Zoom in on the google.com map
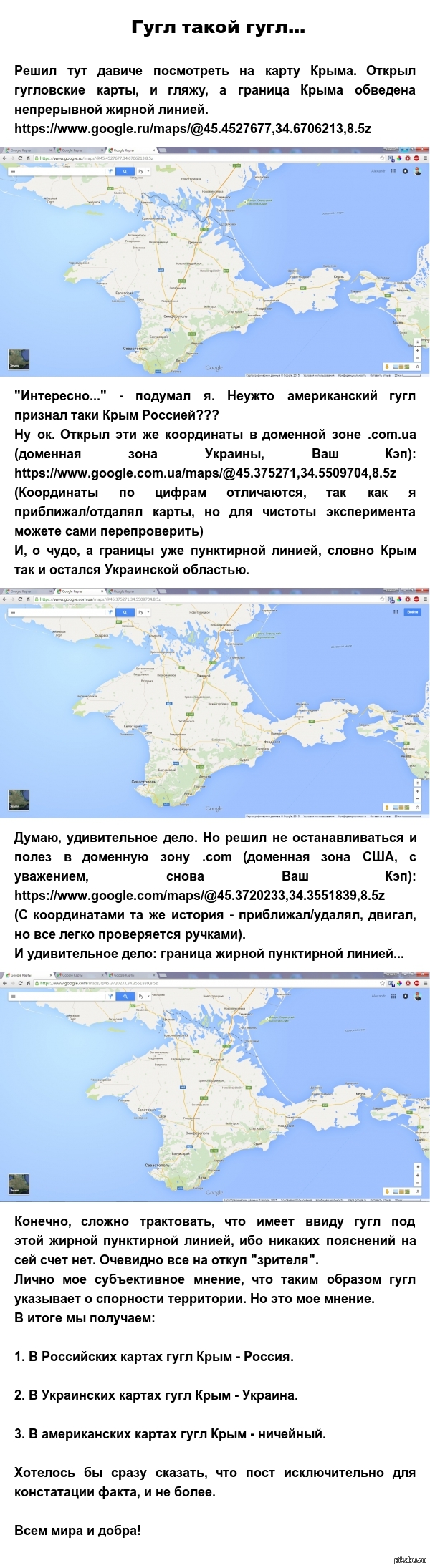 [x=417, y=1176]
